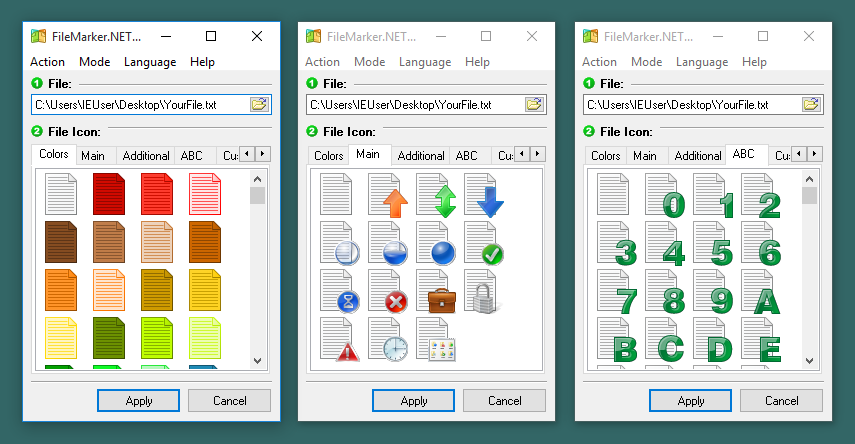Viewport: 855px width, 444px height.
Task: Open file browse icon in right window
Action: point(811,104)
